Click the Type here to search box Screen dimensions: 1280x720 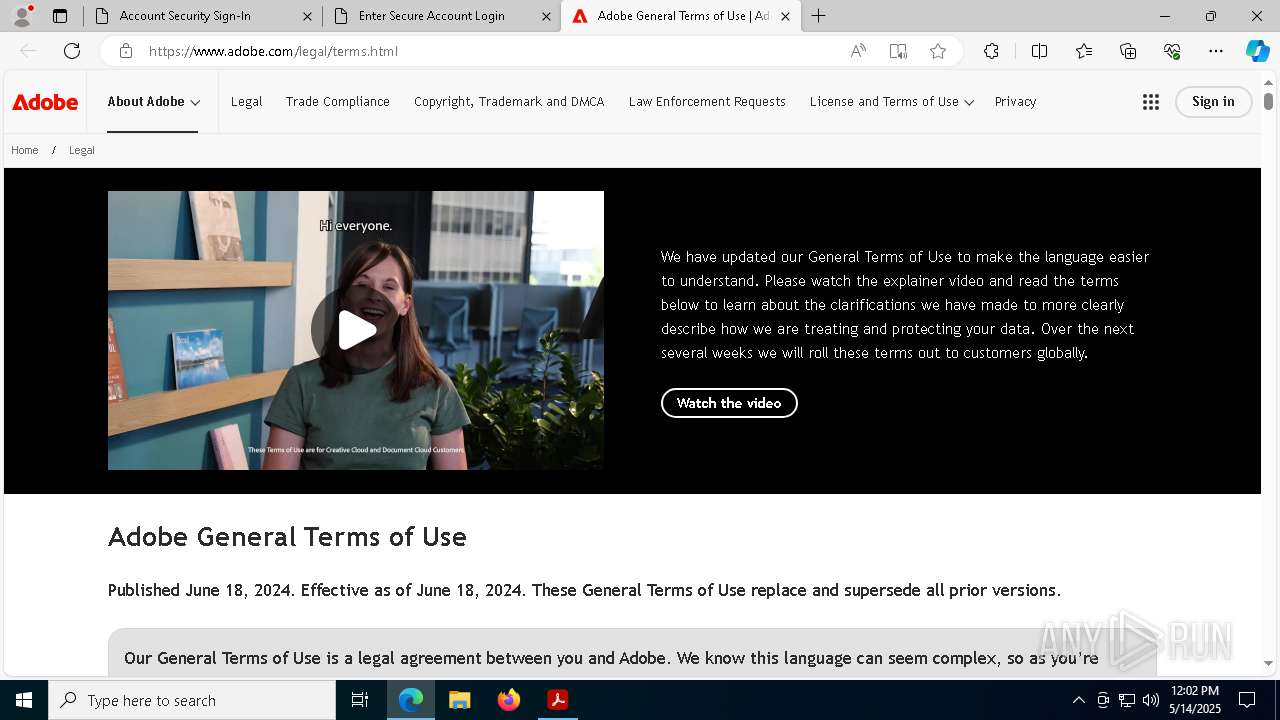pyautogui.click(x=192, y=700)
